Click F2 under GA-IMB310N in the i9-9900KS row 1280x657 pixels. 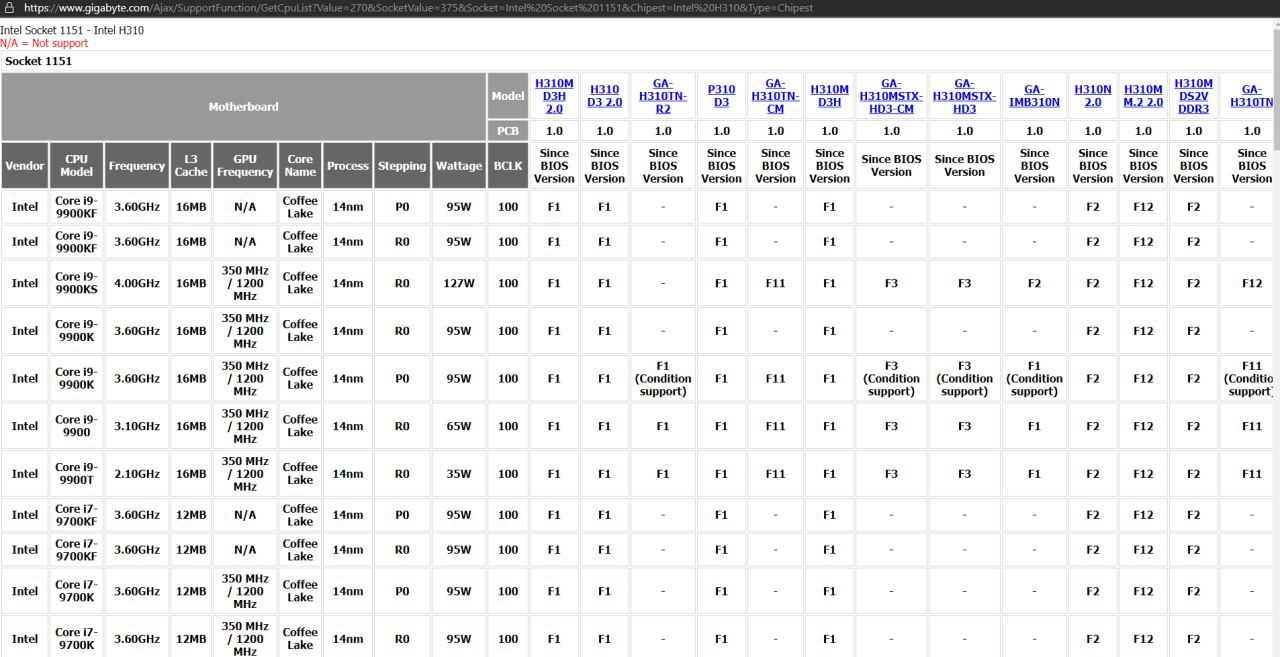pos(1034,283)
